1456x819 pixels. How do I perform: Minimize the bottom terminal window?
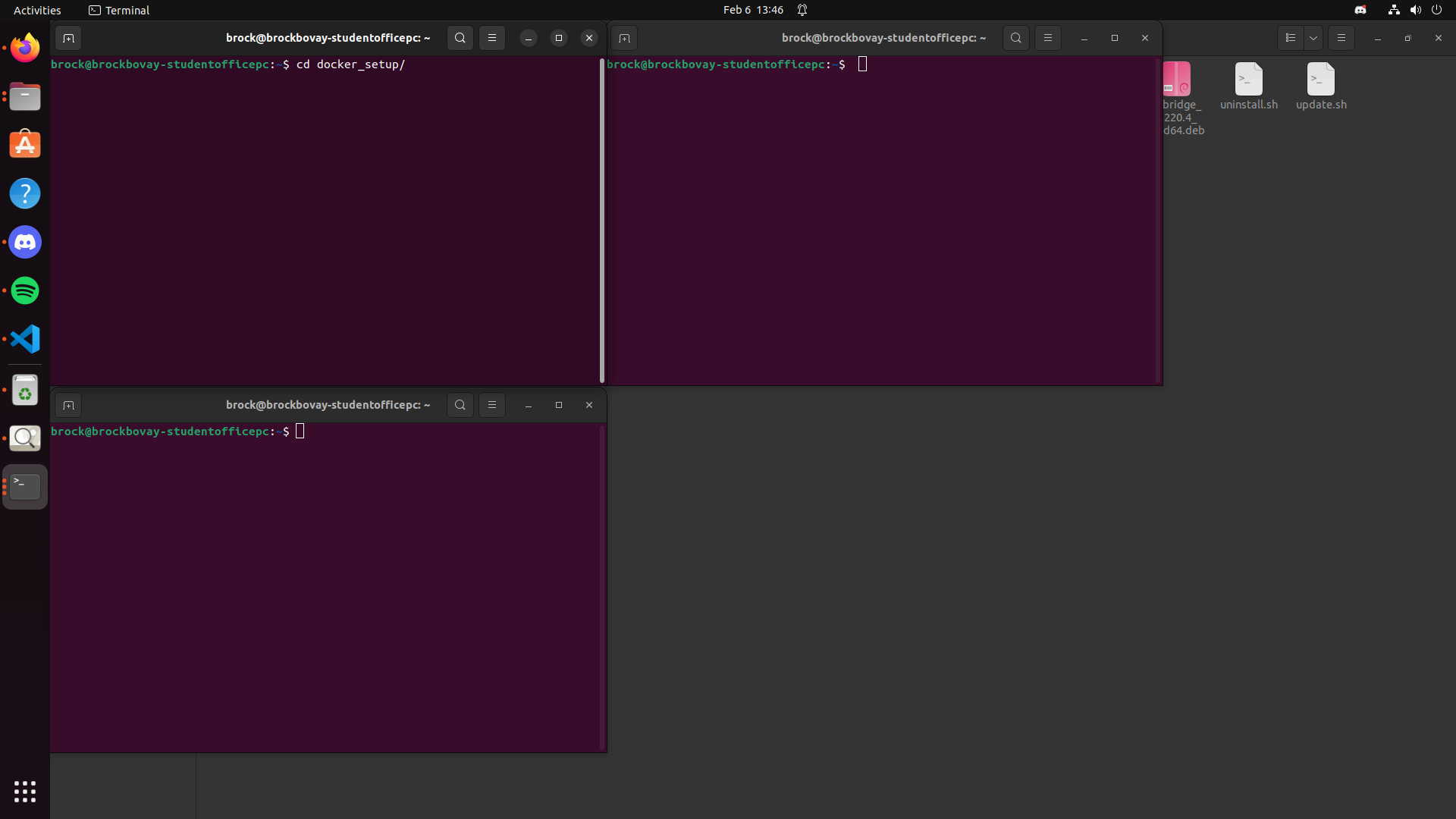tap(529, 405)
